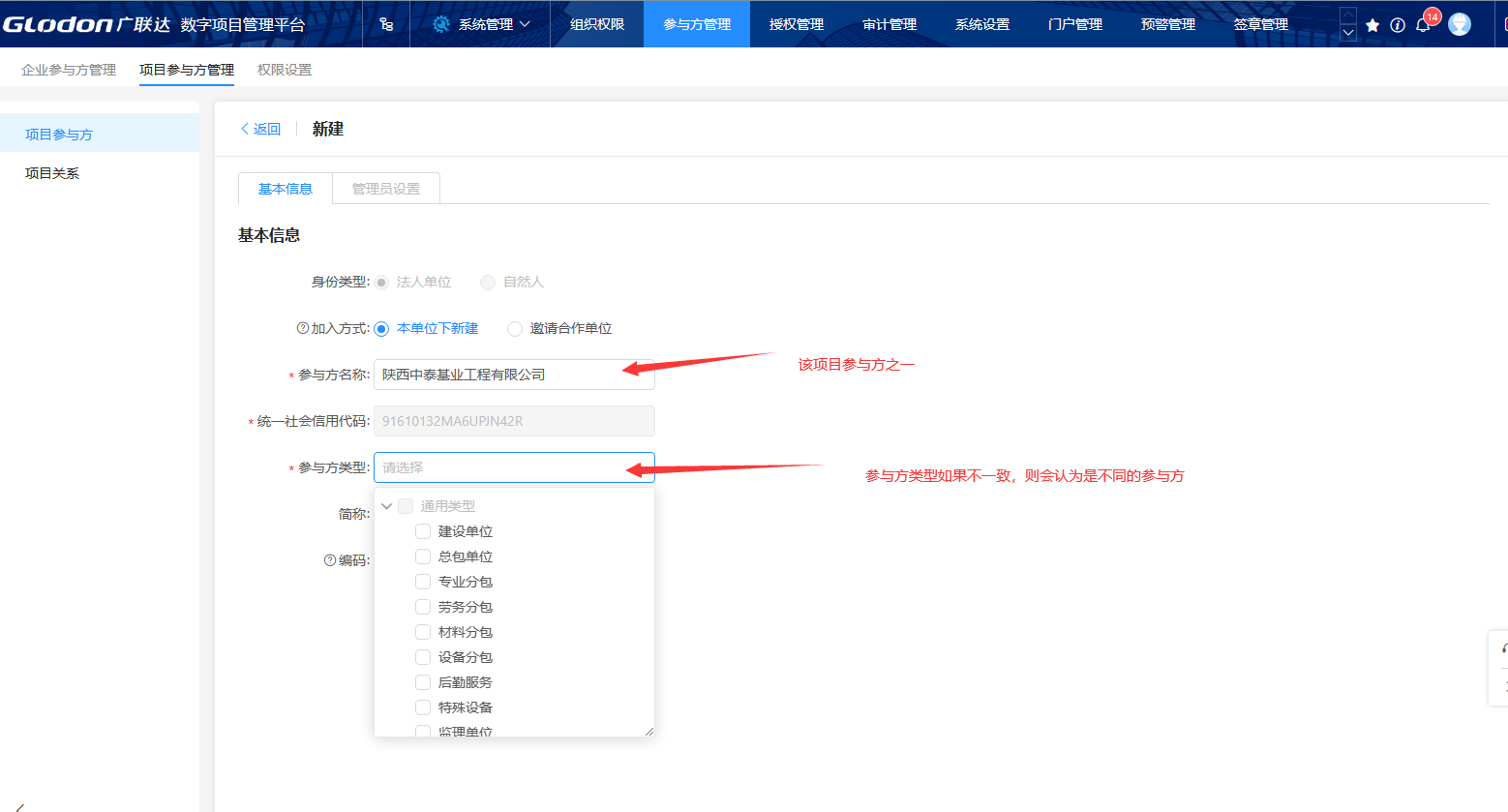Check the 总包单位 checkbox
1508x812 pixels.
coord(423,556)
